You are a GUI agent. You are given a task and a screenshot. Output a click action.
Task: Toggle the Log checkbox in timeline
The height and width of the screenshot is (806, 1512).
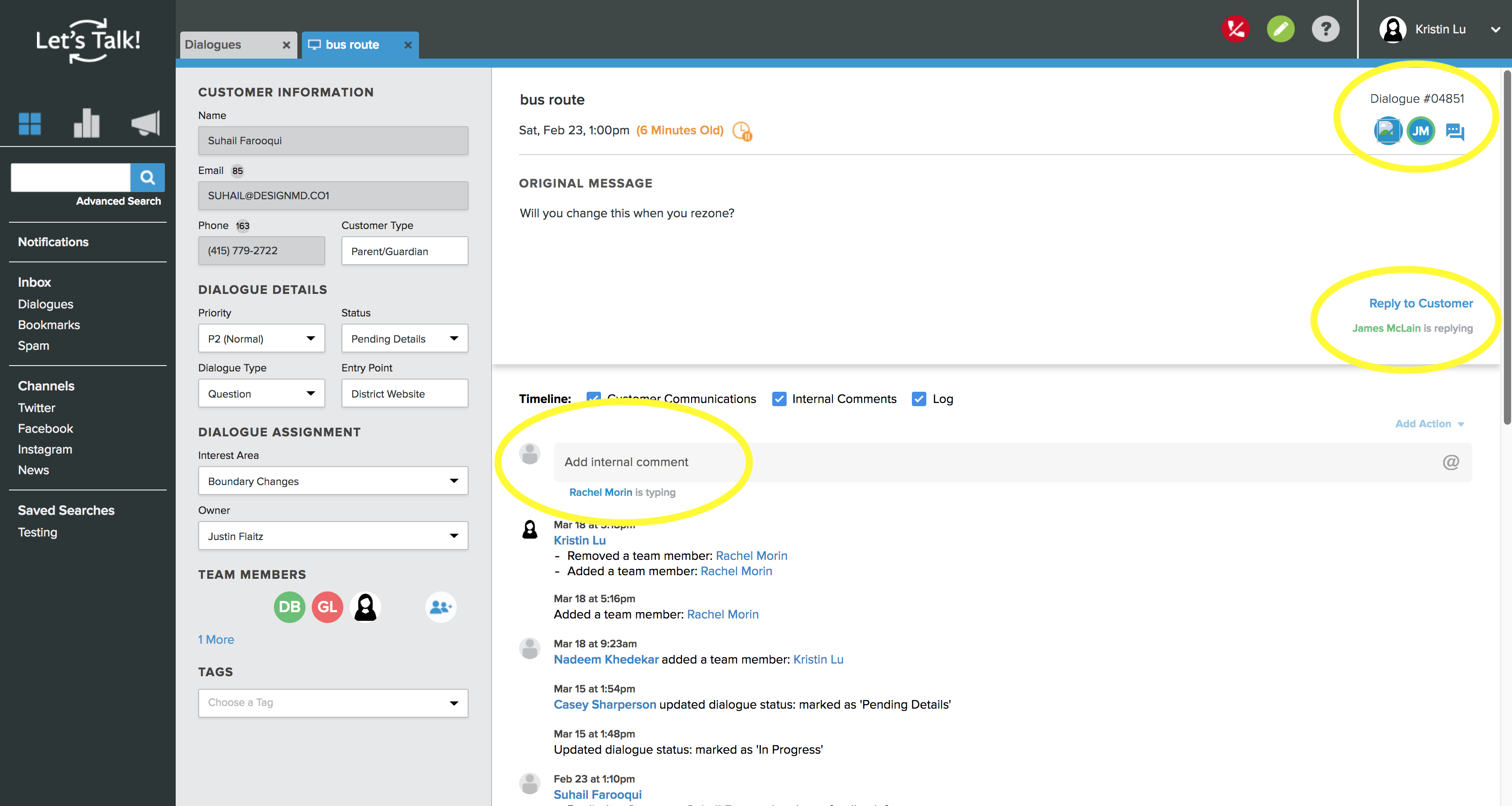coord(918,399)
